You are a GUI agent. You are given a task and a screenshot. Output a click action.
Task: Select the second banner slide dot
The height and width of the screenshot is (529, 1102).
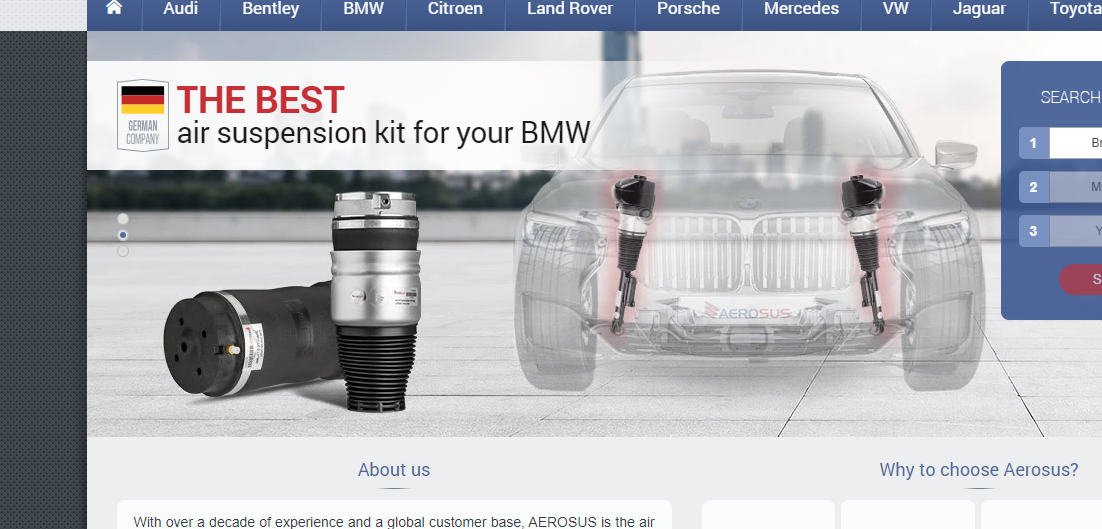(123, 235)
